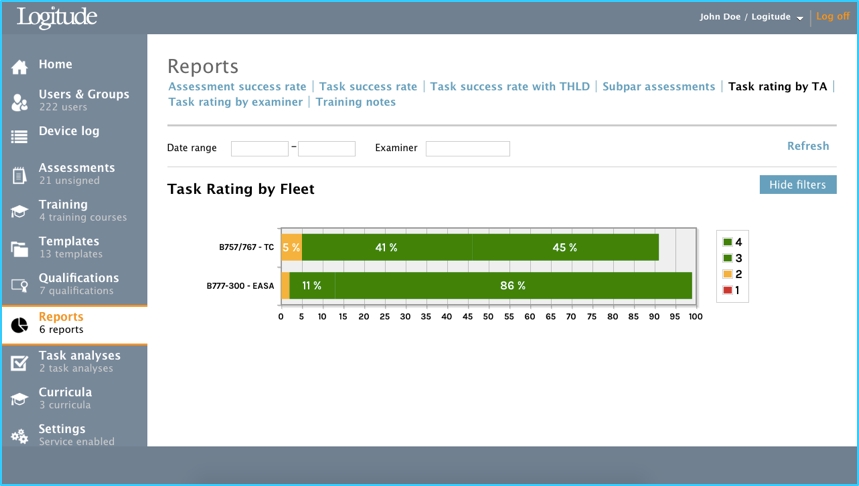Image resolution: width=859 pixels, height=486 pixels.
Task: Click the 5 % orange bar segment
Action: point(291,247)
